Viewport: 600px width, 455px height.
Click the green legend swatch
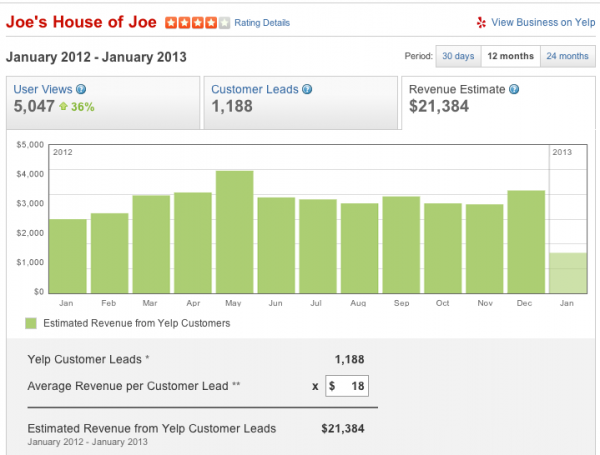tap(31, 323)
